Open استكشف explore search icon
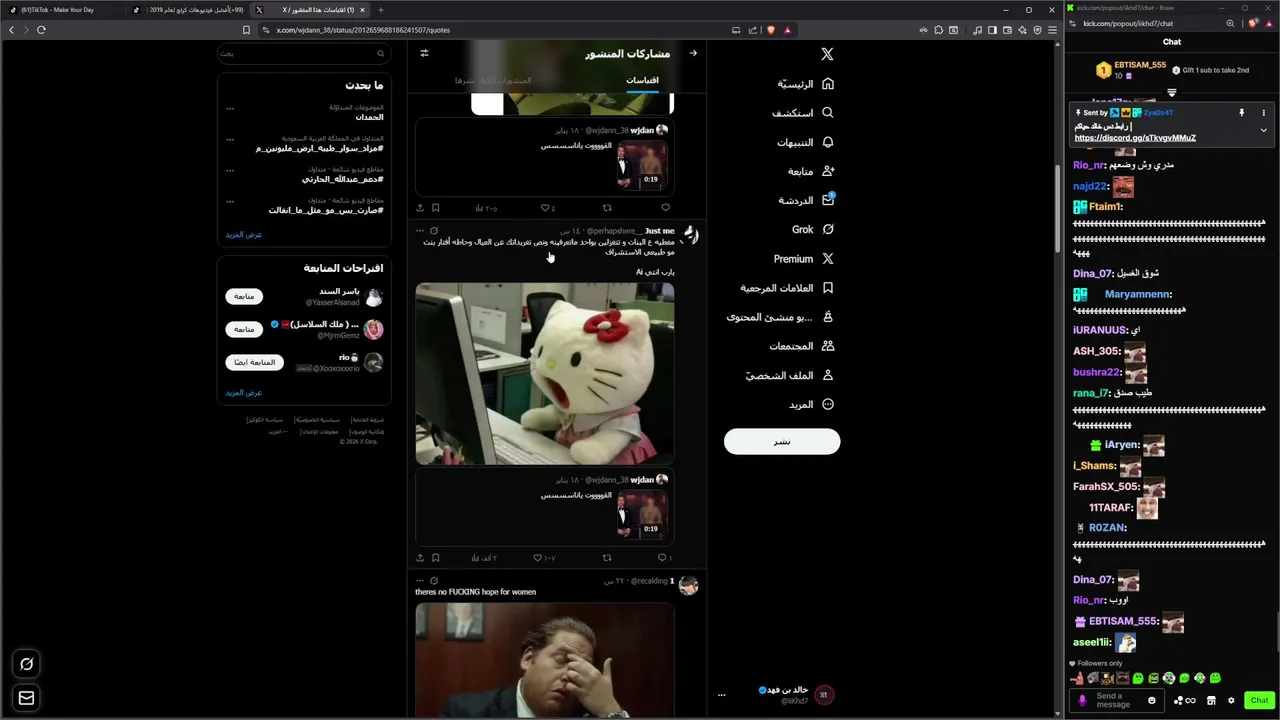The width and height of the screenshot is (1280, 720). coord(827,113)
